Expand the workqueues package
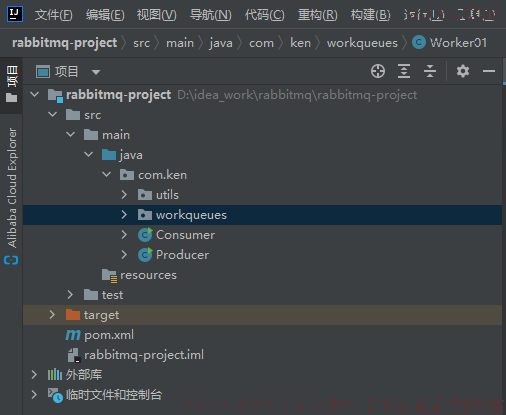The height and width of the screenshot is (415, 506). [x=124, y=215]
